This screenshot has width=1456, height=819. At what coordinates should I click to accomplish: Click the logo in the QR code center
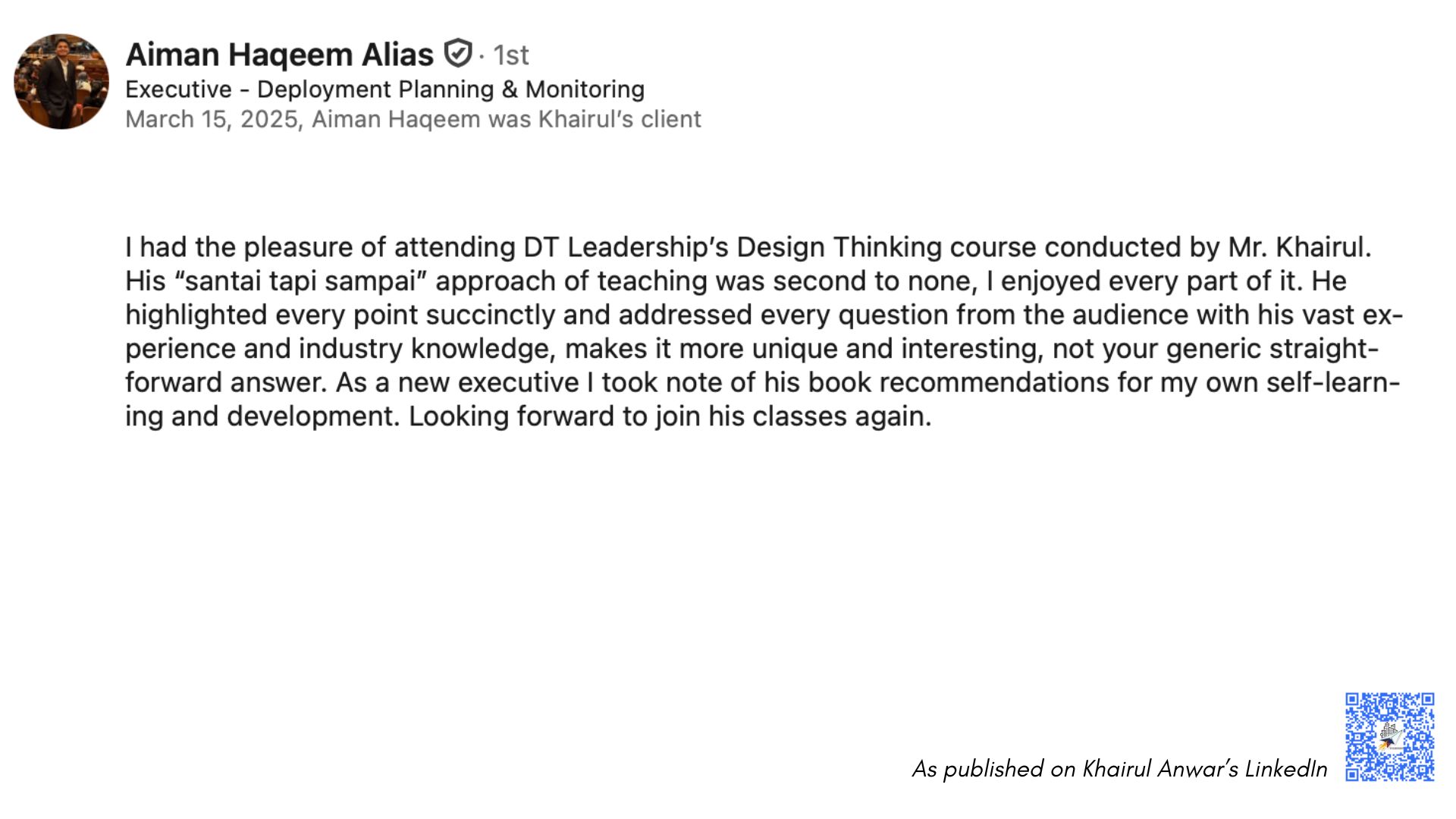point(1389,736)
